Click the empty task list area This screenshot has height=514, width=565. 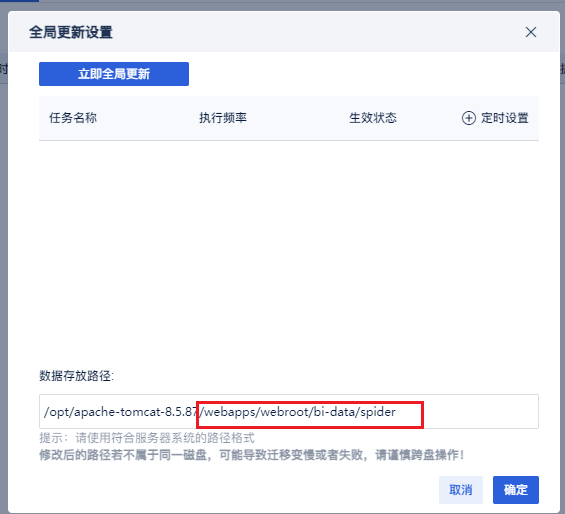289,249
